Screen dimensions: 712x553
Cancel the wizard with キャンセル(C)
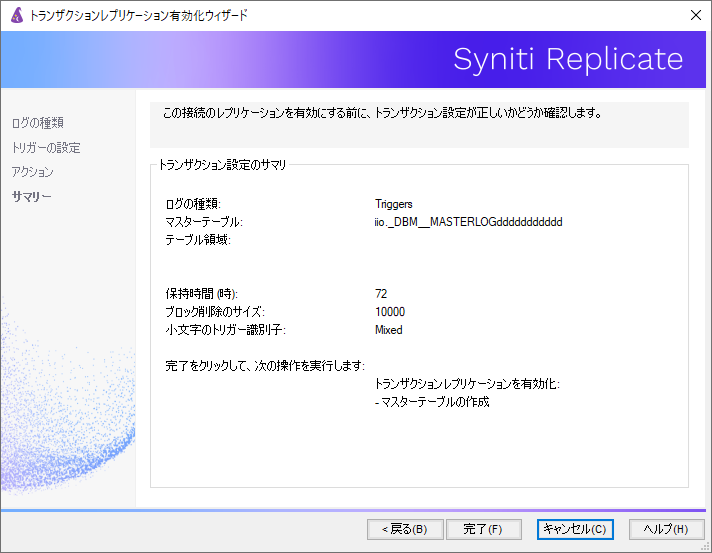tap(575, 529)
